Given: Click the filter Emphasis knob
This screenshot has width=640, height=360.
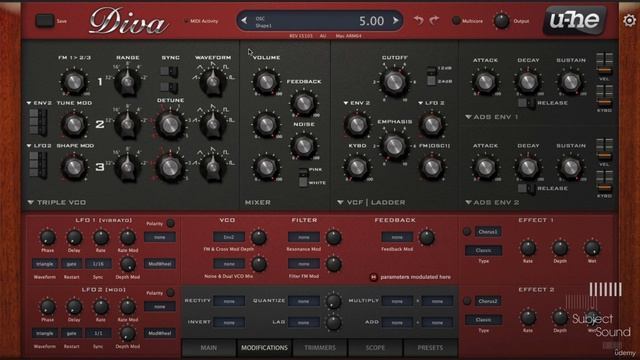Looking at the screenshot, I should 394,146.
